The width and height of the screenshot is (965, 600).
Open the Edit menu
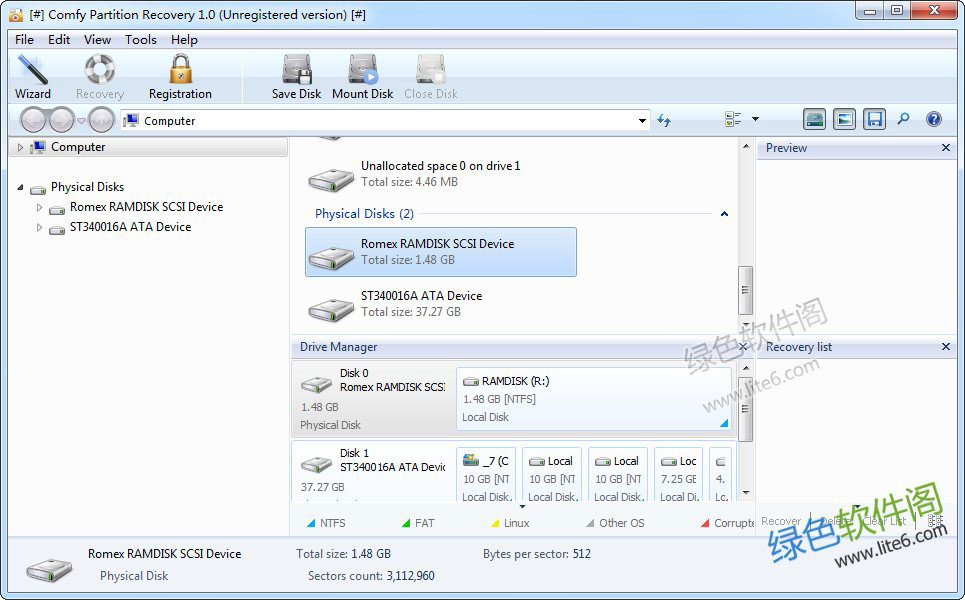pos(59,39)
